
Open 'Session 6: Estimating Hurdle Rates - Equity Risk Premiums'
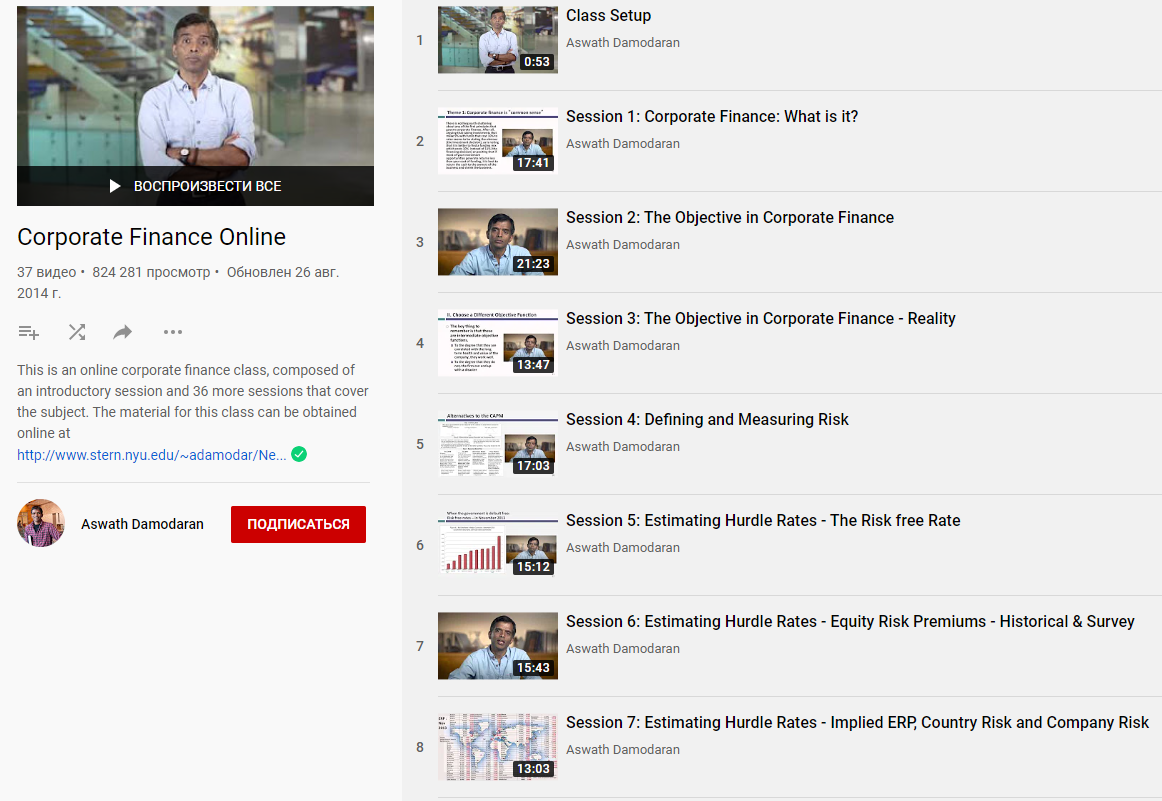click(851, 622)
